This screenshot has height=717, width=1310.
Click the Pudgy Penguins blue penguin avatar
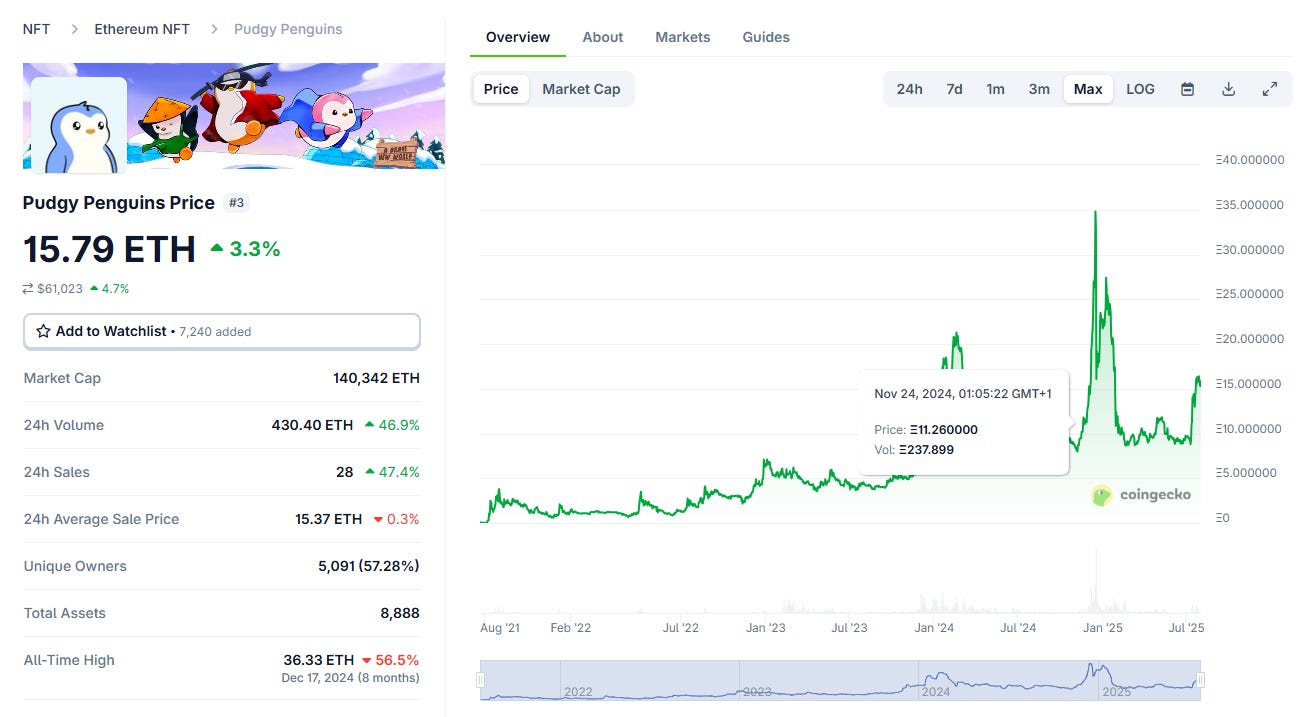click(x=79, y=124)
